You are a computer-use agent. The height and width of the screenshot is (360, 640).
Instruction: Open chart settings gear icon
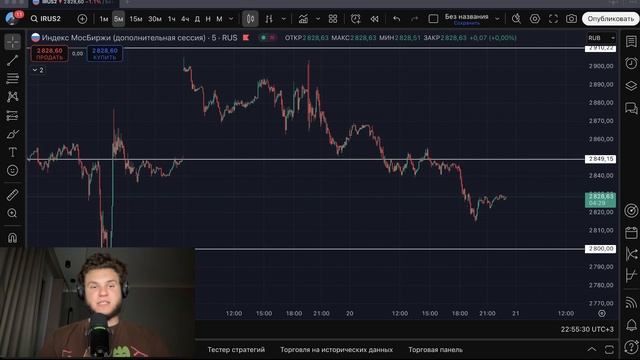(x=535, y=19)
